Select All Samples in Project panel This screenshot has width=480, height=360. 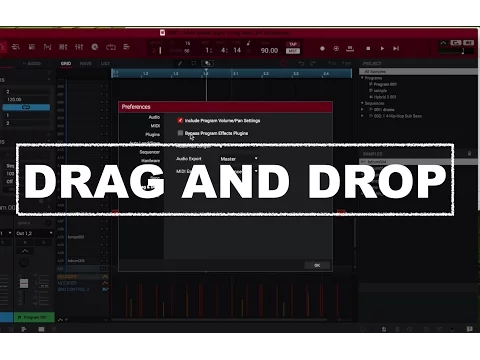pyautogui.click(x=418, y=71)
